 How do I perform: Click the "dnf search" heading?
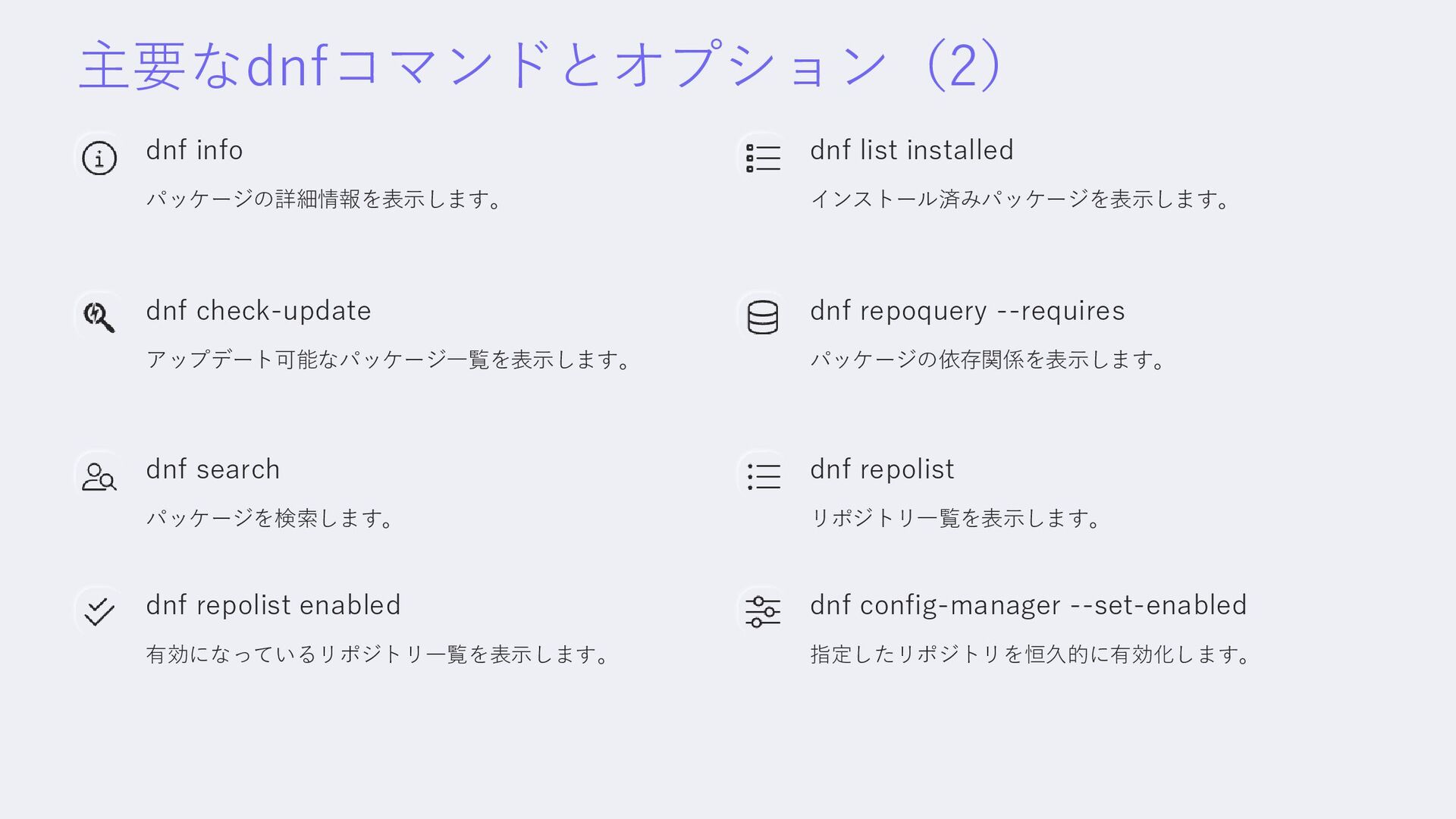[213, 469]
